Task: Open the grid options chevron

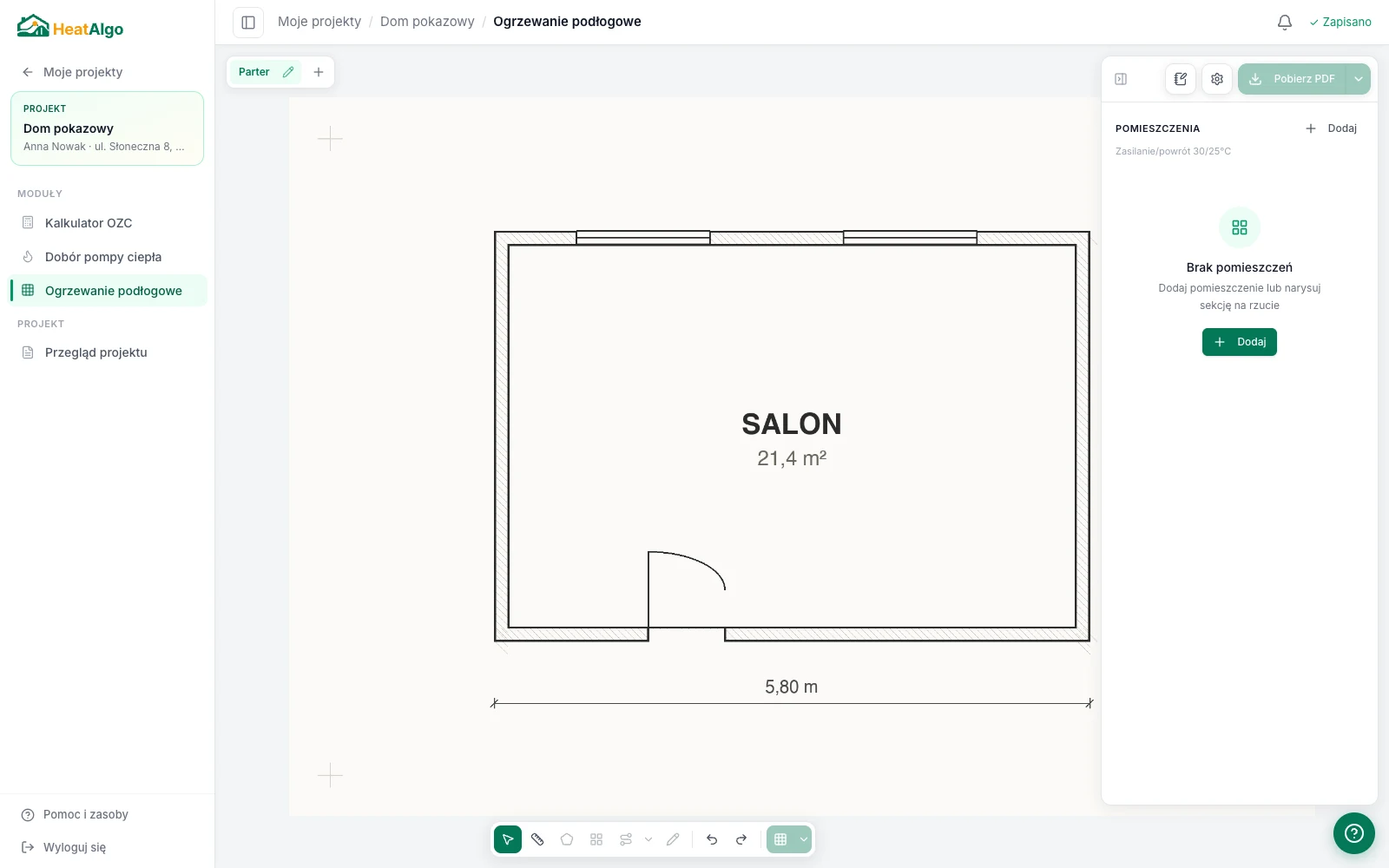Action: click(x=804, y=839)
